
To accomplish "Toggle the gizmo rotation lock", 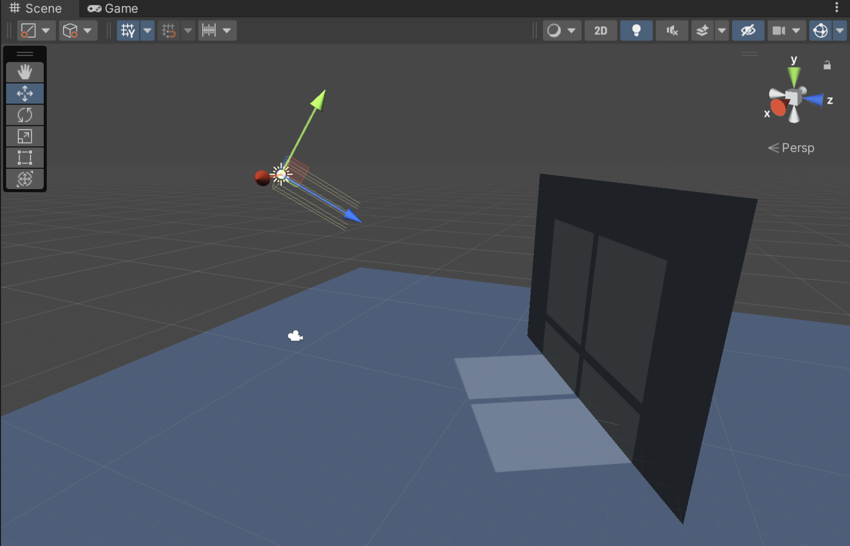I will (827, 65).
